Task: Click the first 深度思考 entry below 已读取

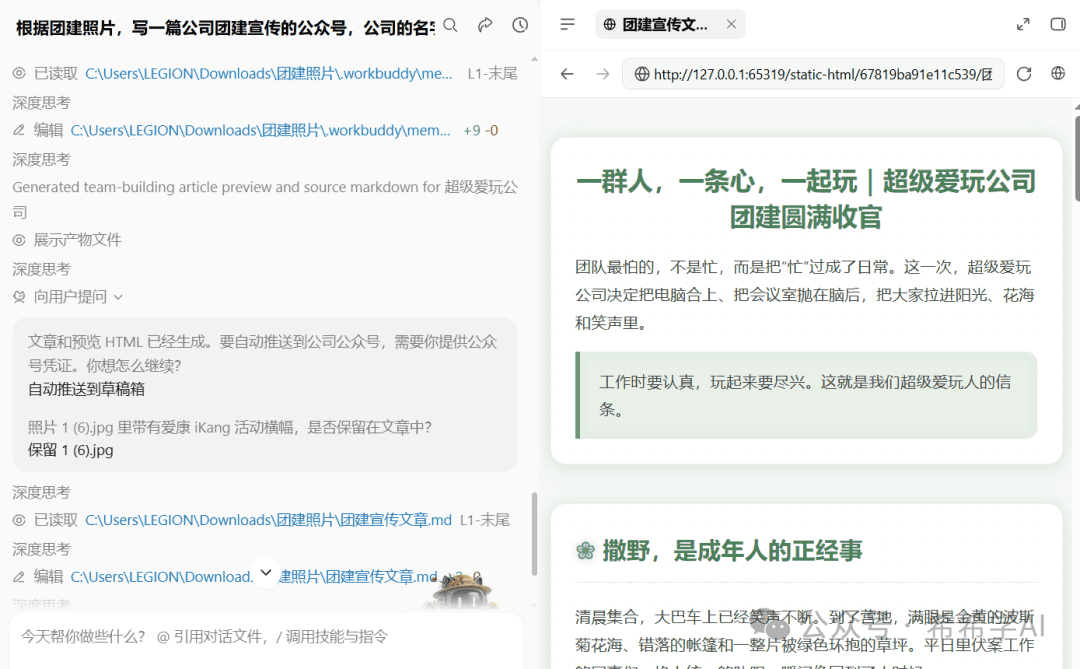Action: point(41,103)
